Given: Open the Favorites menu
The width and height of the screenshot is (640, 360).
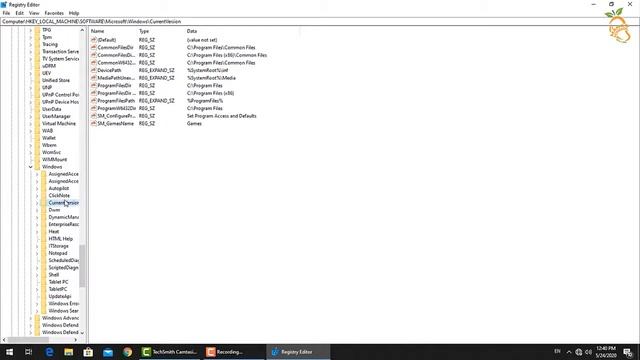Looking at the screenshot, I should [54, 13].
